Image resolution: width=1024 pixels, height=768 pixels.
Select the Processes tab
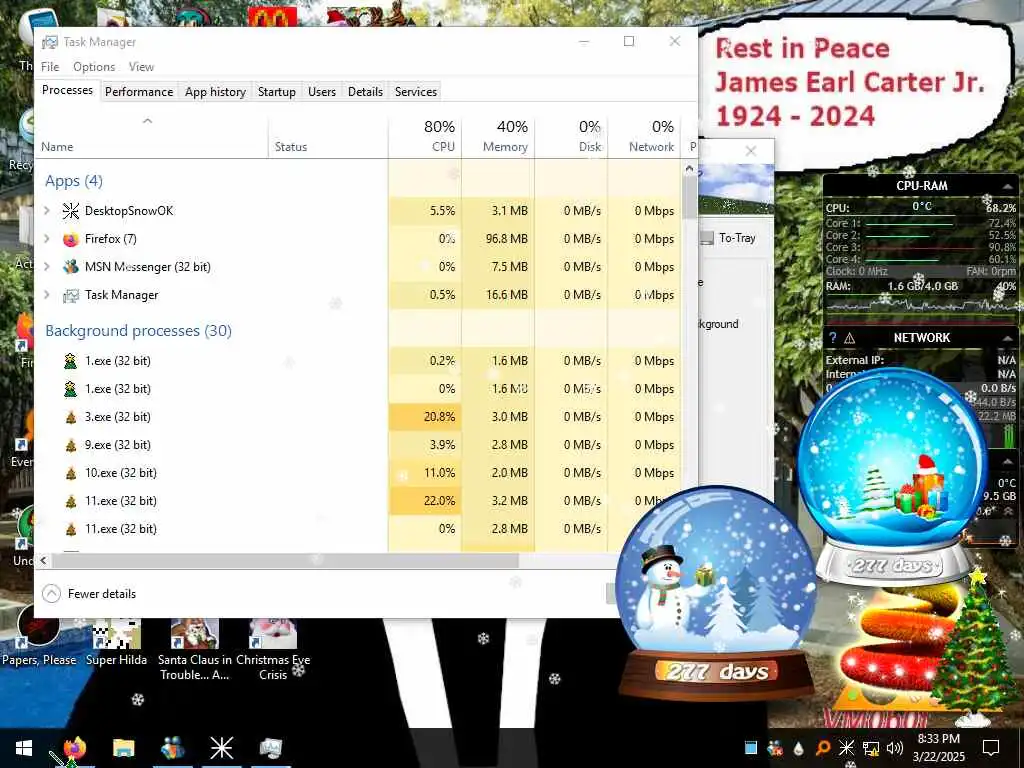67,90
